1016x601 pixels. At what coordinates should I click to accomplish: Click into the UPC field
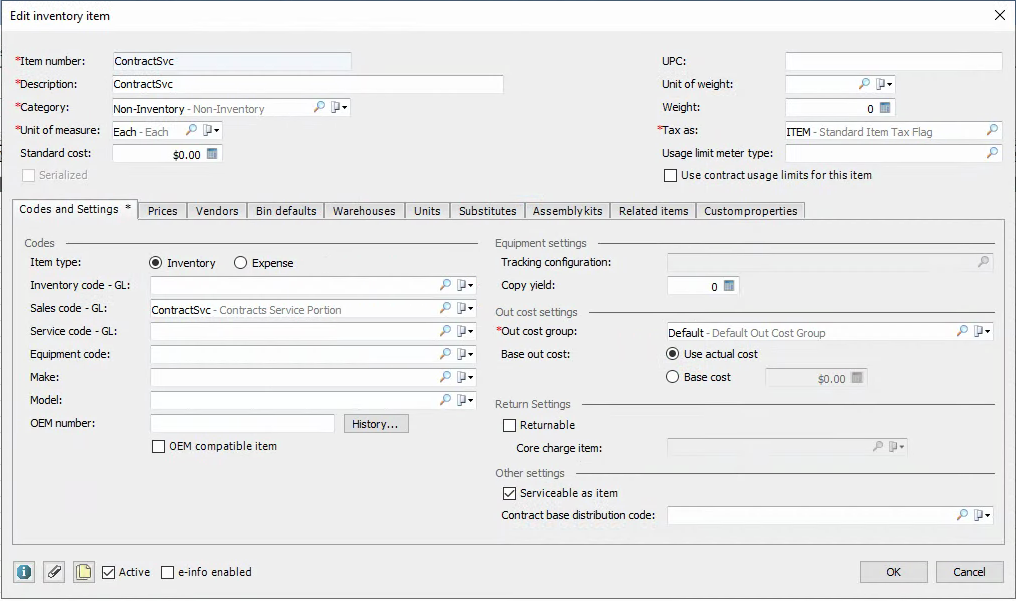pos(894,61)
